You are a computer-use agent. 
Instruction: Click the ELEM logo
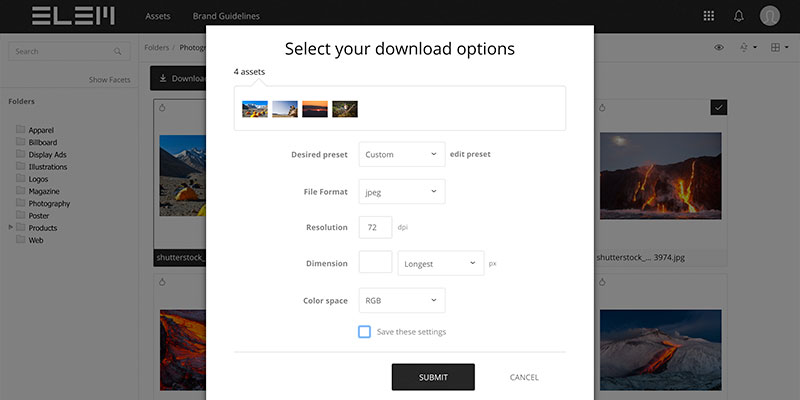pos(73,16)
